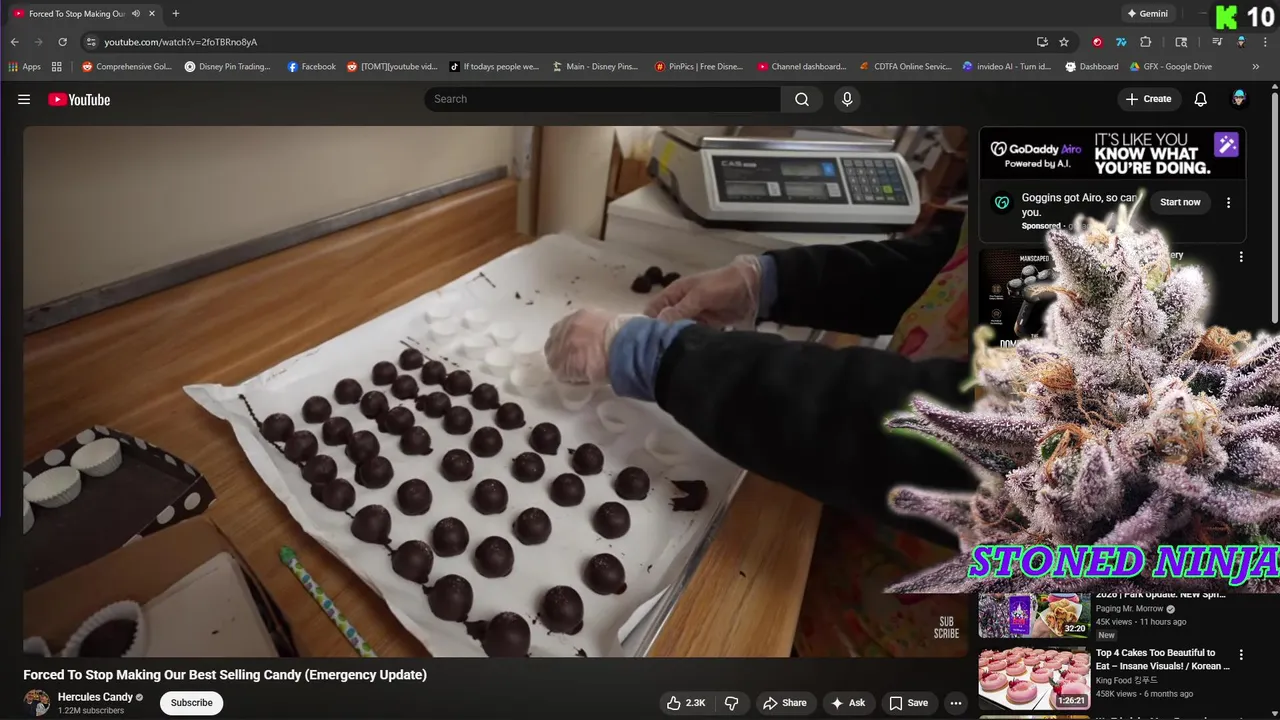Open Hercules Candy channel name link
Image resolution: width=1280 pixels, height=720 pixels.
coord(95,697)
